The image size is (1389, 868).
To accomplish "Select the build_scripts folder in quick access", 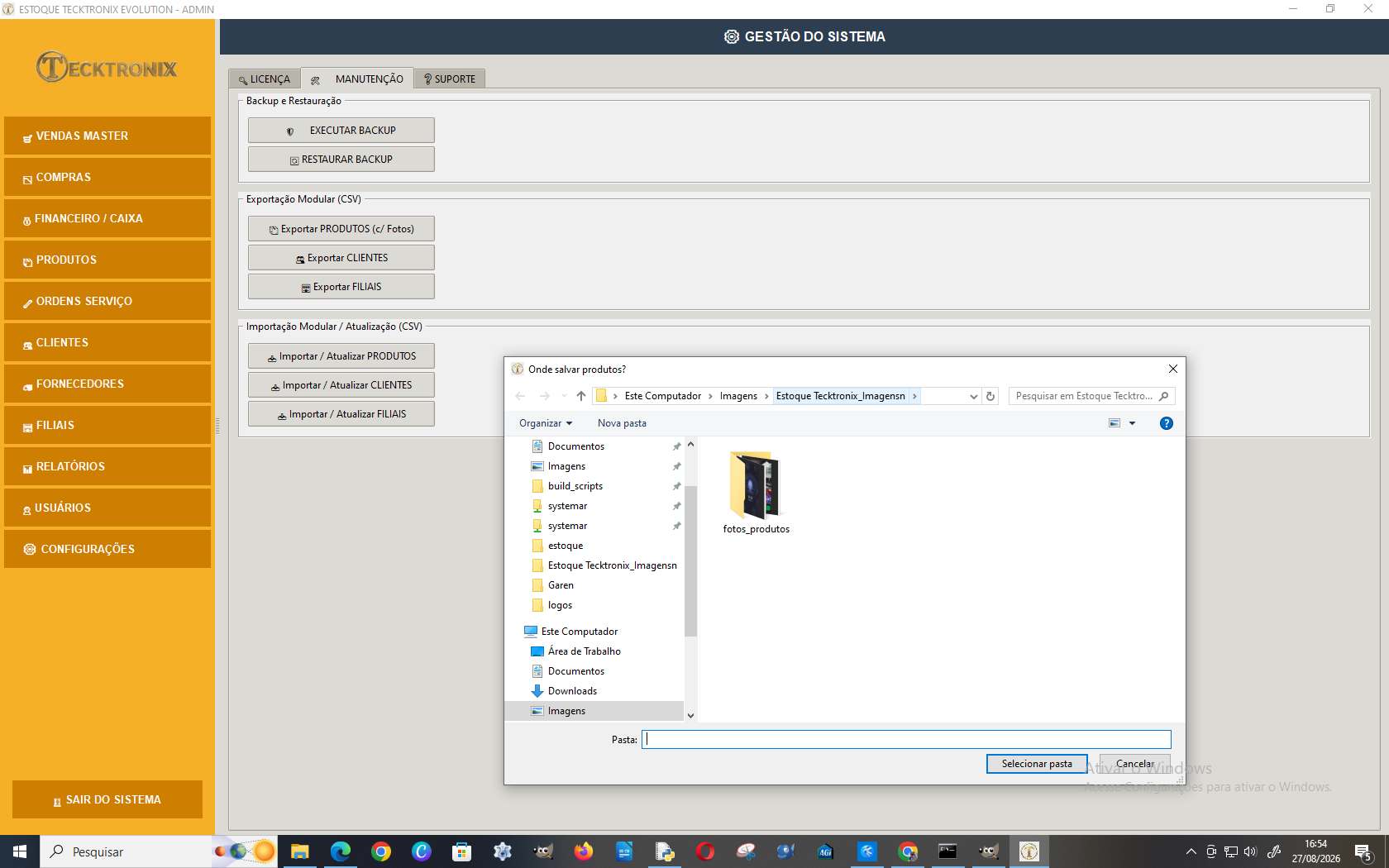I will pos(575,486).
